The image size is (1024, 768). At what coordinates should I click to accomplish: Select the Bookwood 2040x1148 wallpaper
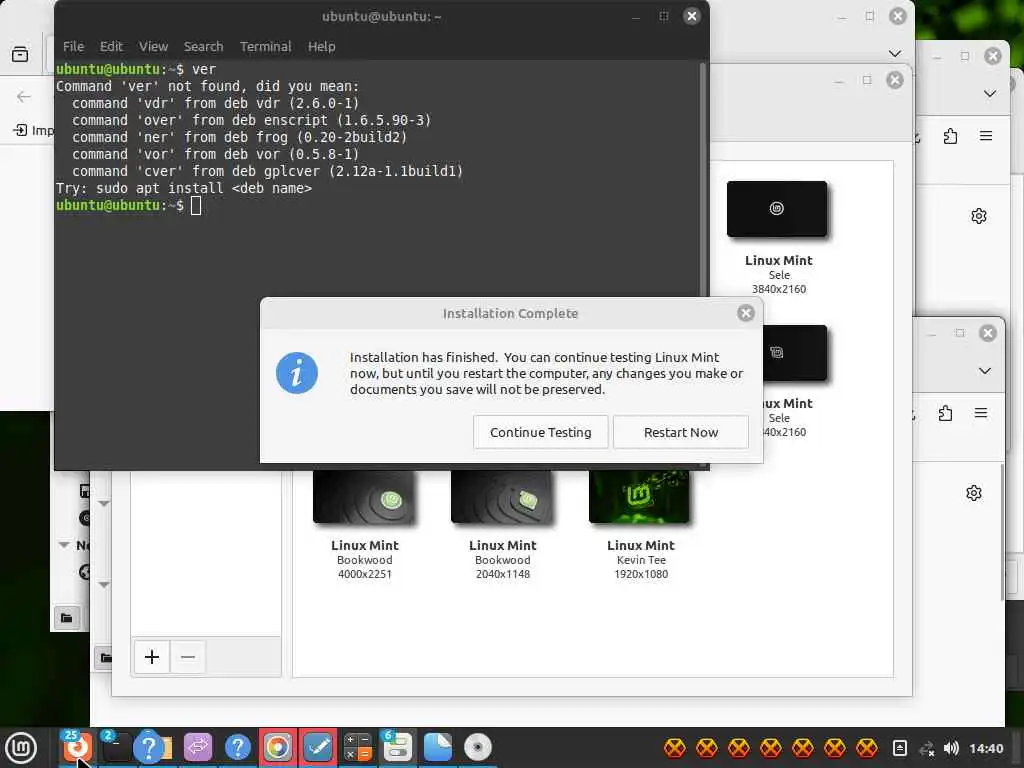click(502, 496)
